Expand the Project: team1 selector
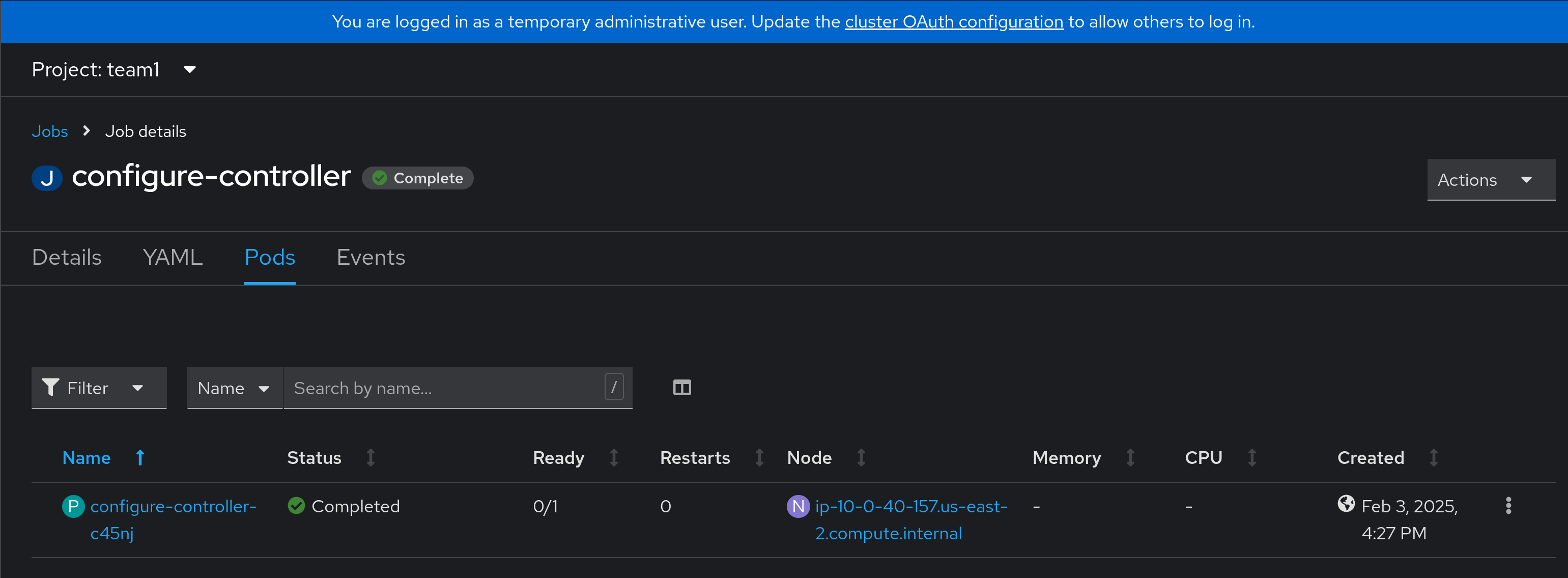The image size is (1568, 578). tap(114, 69)
